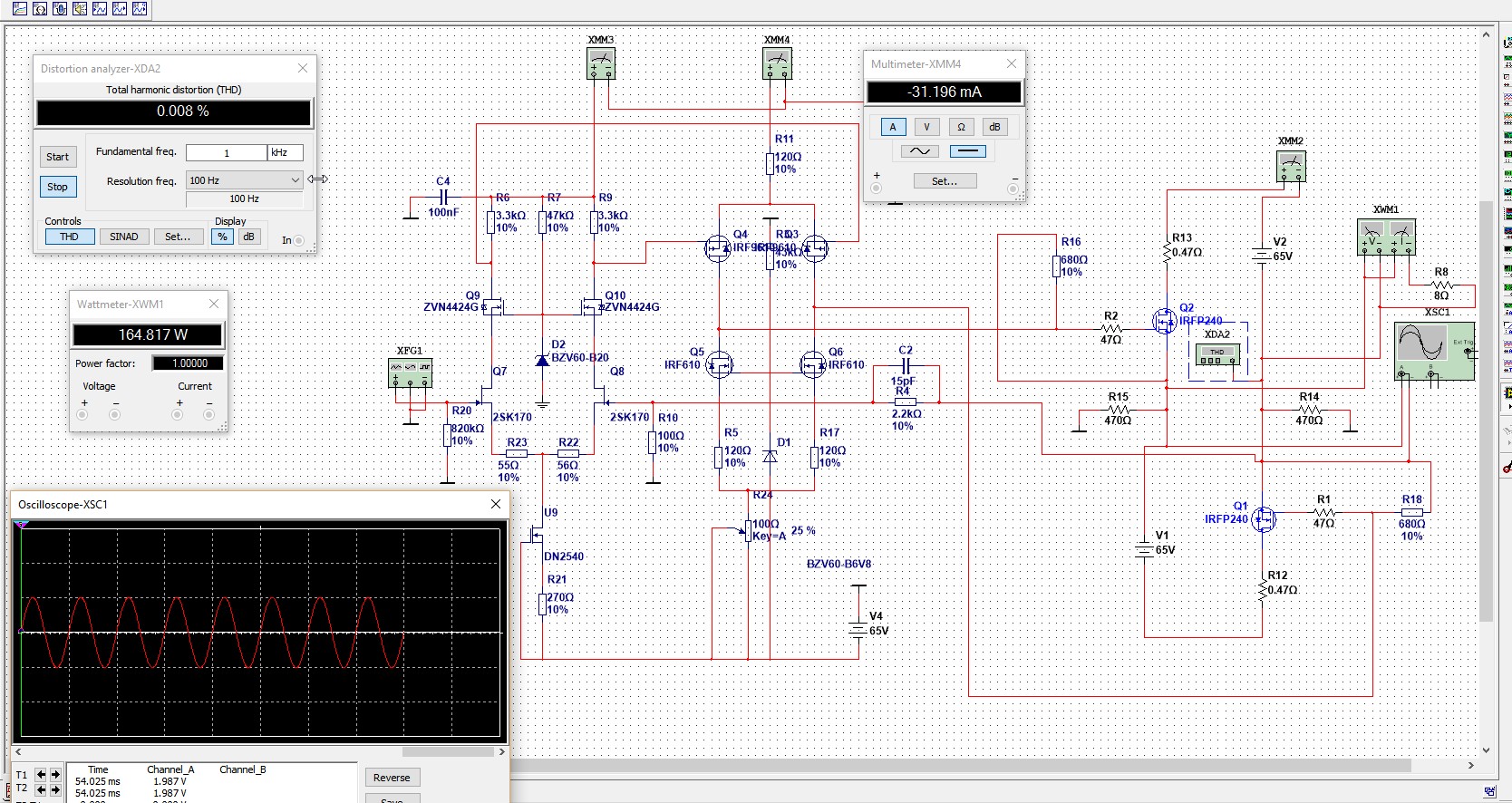
Task: Click the XDA2 distortion analyzer symbol
Action: (x=1218, y=354)
